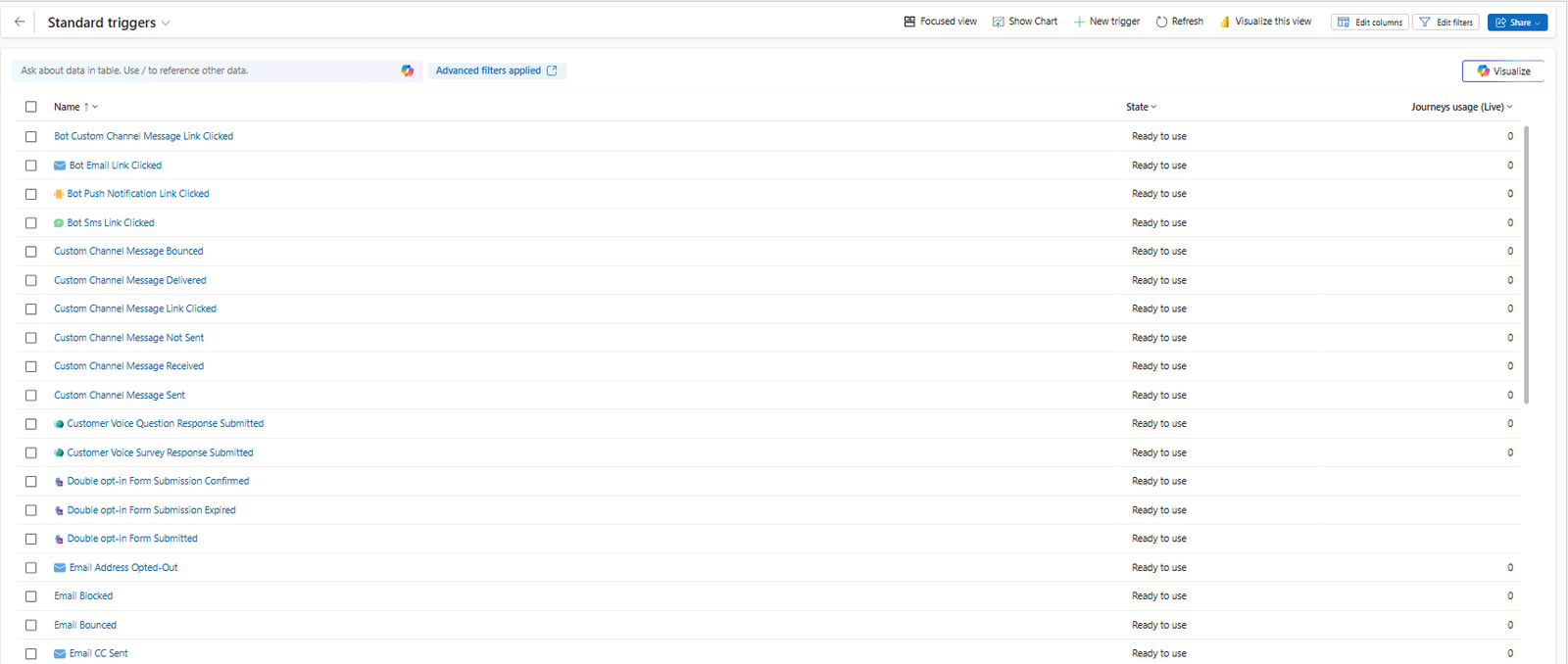Refresh the triggers list

pyautogui.click(x=1179, y=22)
